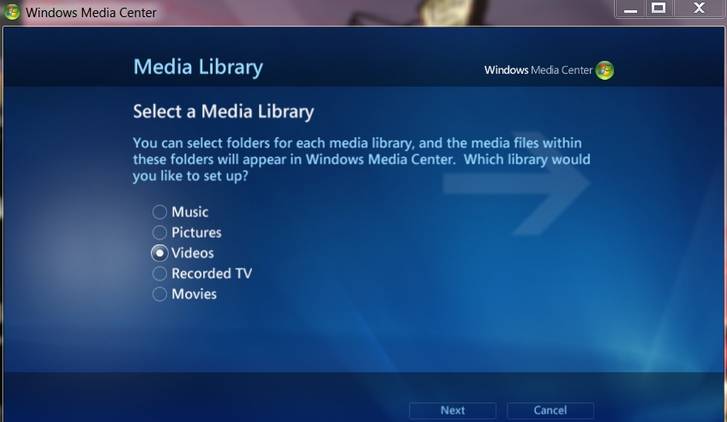The height and width of the screenshot is (422, 727).
Task: Click the title bar Media Center icon
Action: click(11, 11)
